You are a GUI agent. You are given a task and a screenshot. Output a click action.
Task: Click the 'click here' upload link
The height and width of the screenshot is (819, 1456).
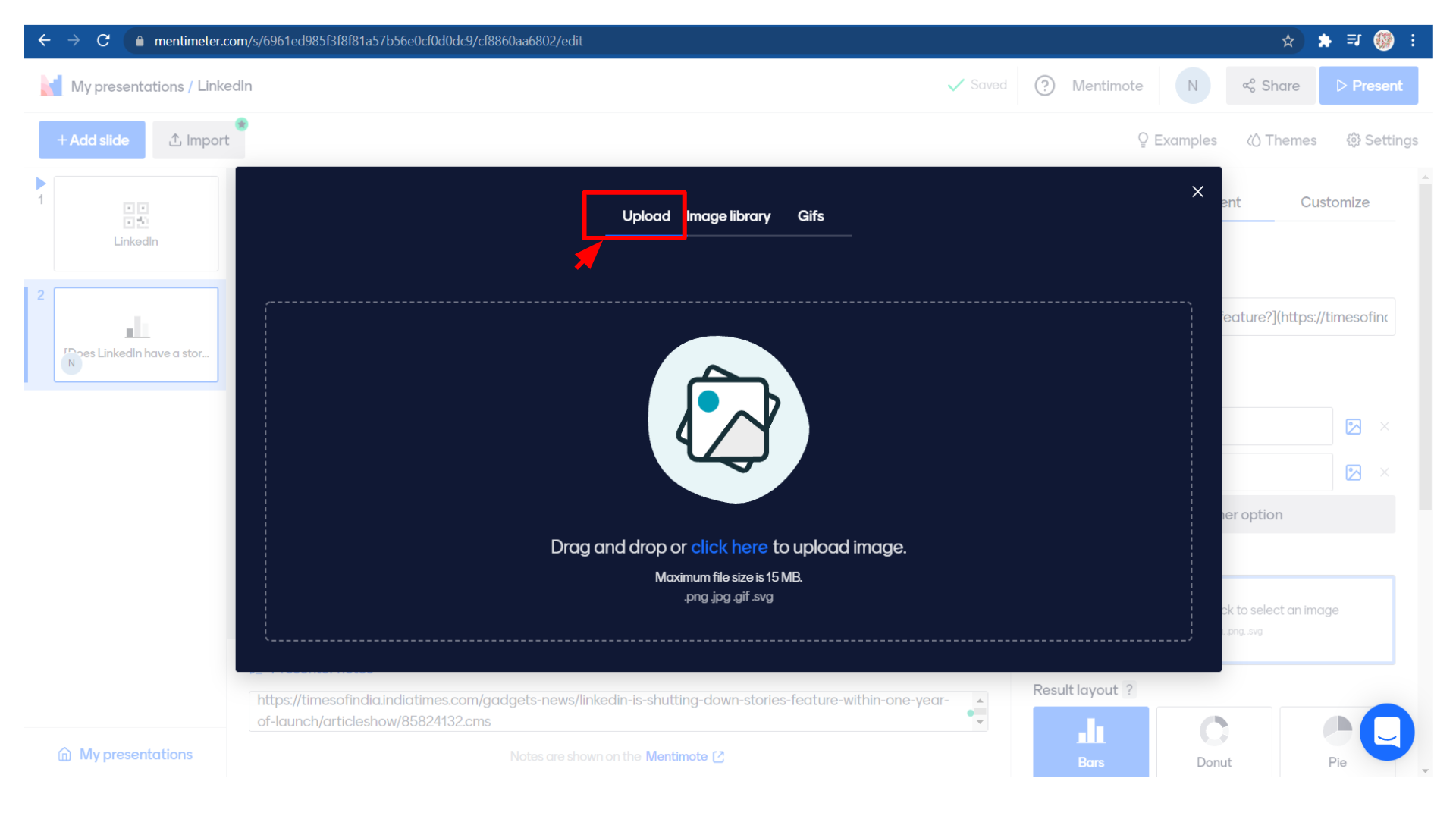(729, 547)
